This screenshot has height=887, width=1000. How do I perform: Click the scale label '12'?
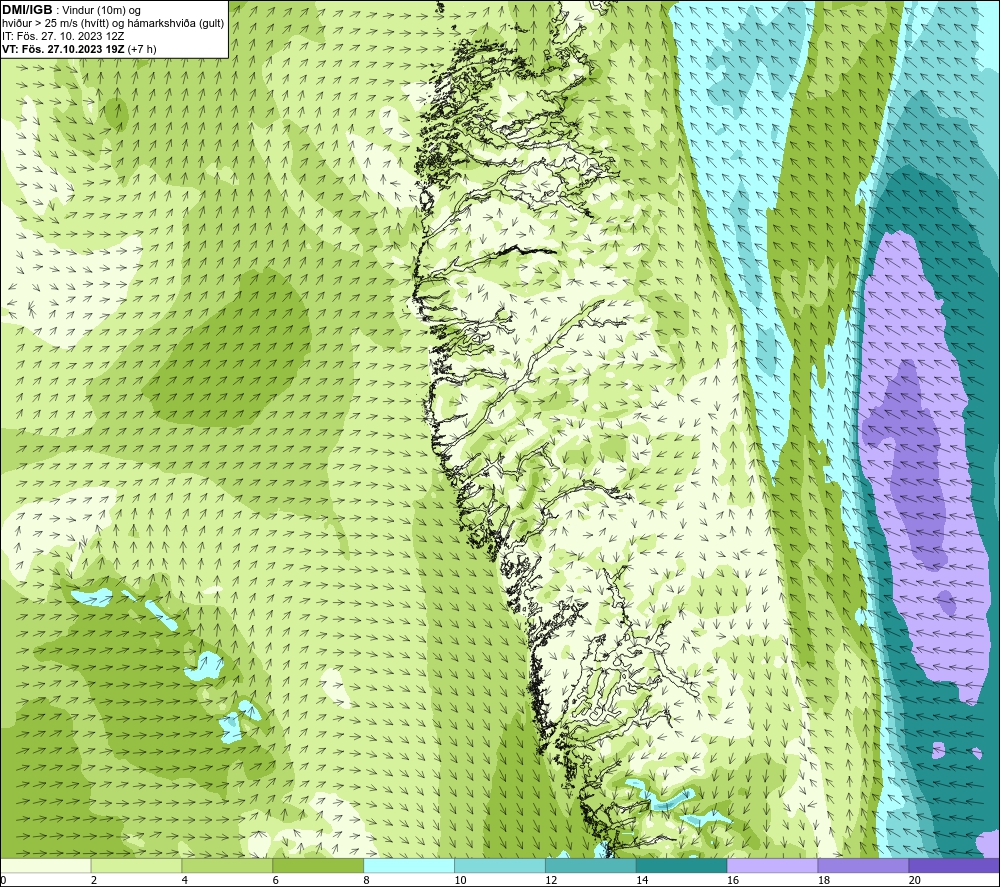551,881
